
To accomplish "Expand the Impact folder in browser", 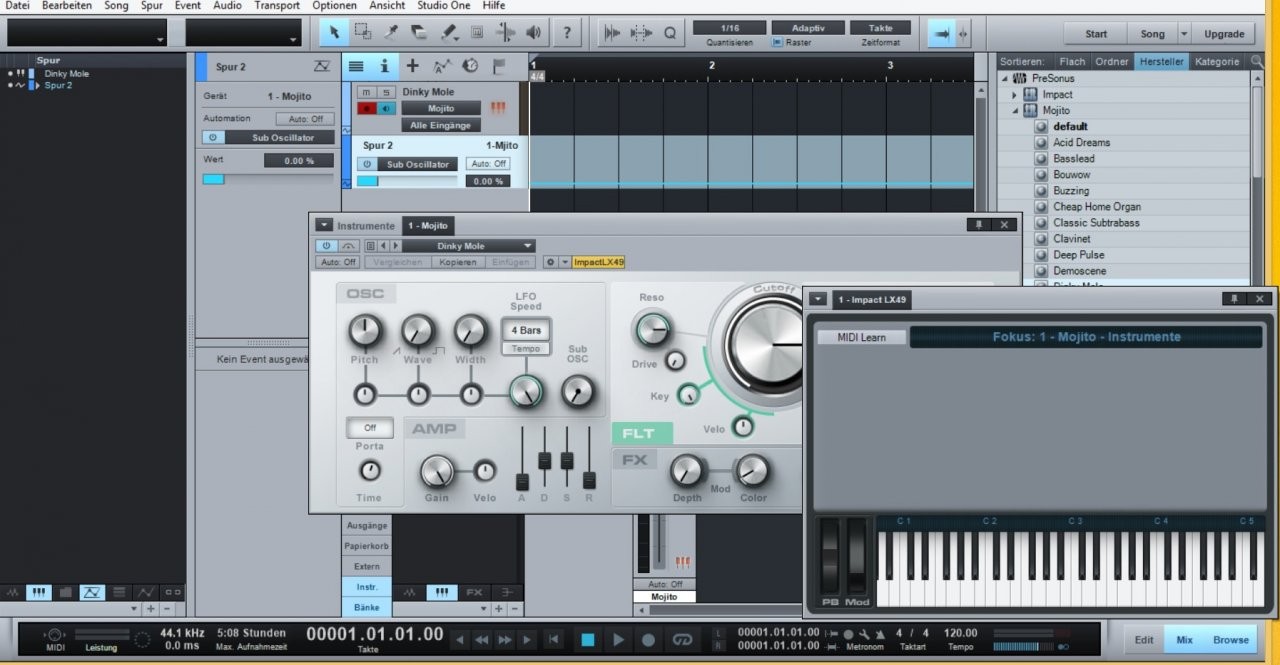I will pyautogui.click(x=1015, y=95).
